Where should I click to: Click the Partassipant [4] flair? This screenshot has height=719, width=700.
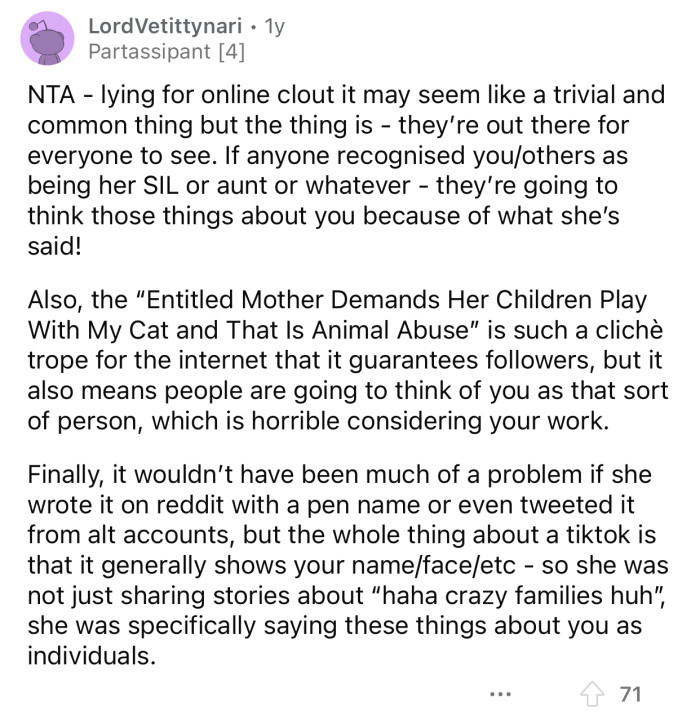166,50
